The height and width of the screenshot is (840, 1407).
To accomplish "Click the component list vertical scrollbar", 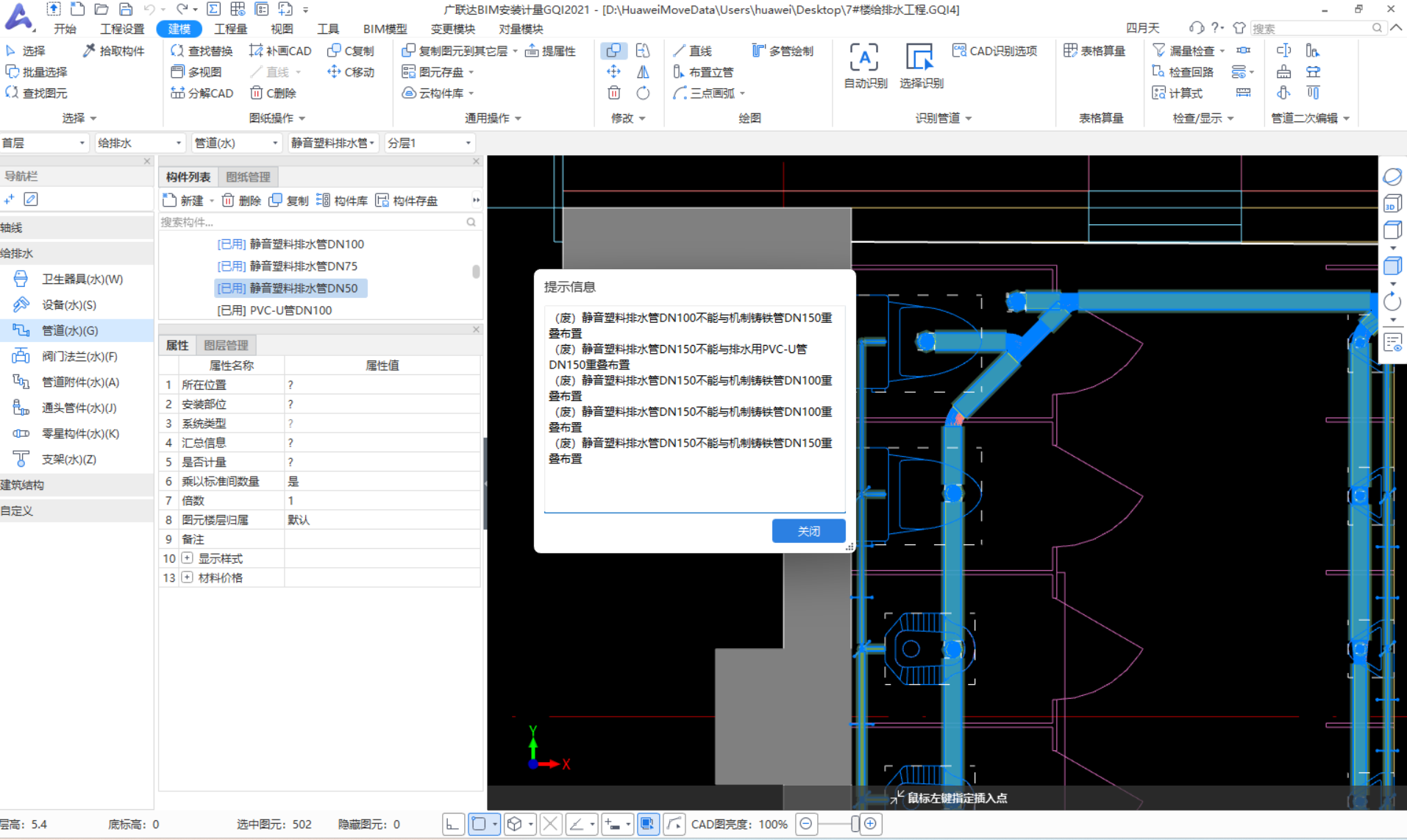I will click(x=476, y=271).
